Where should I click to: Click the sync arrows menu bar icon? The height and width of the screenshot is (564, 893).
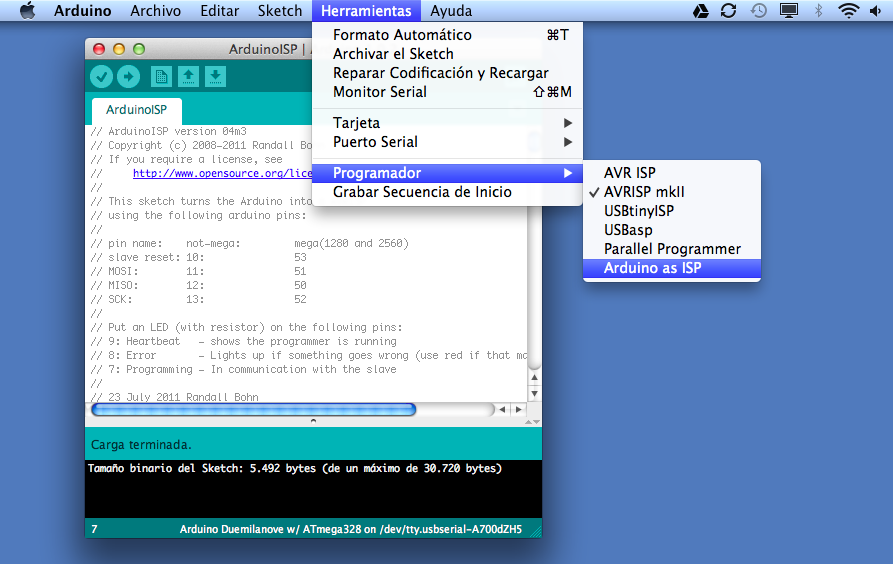(x=728, y=10)
